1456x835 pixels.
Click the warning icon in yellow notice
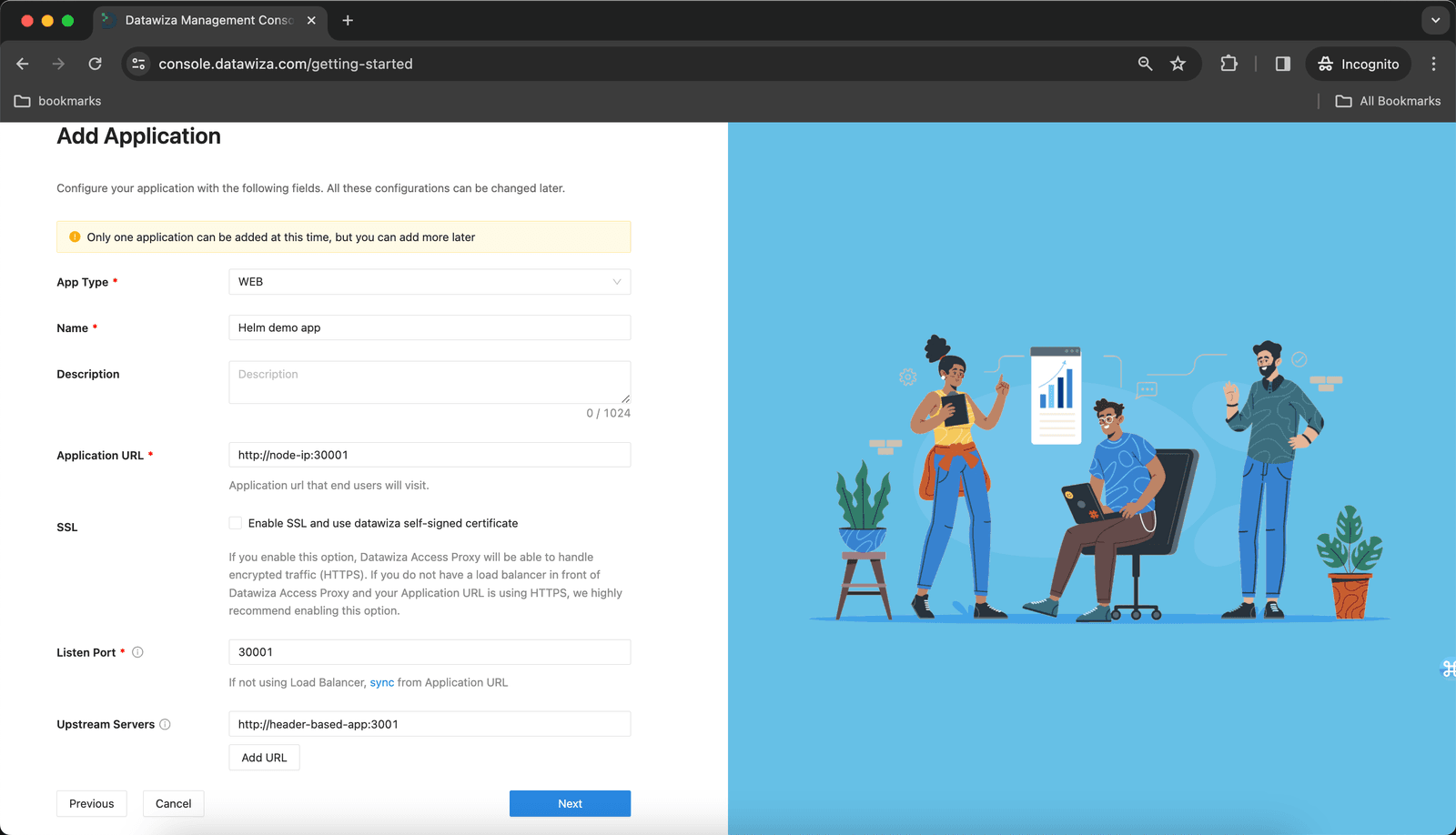pyautogui.click(x=75, y=236)
